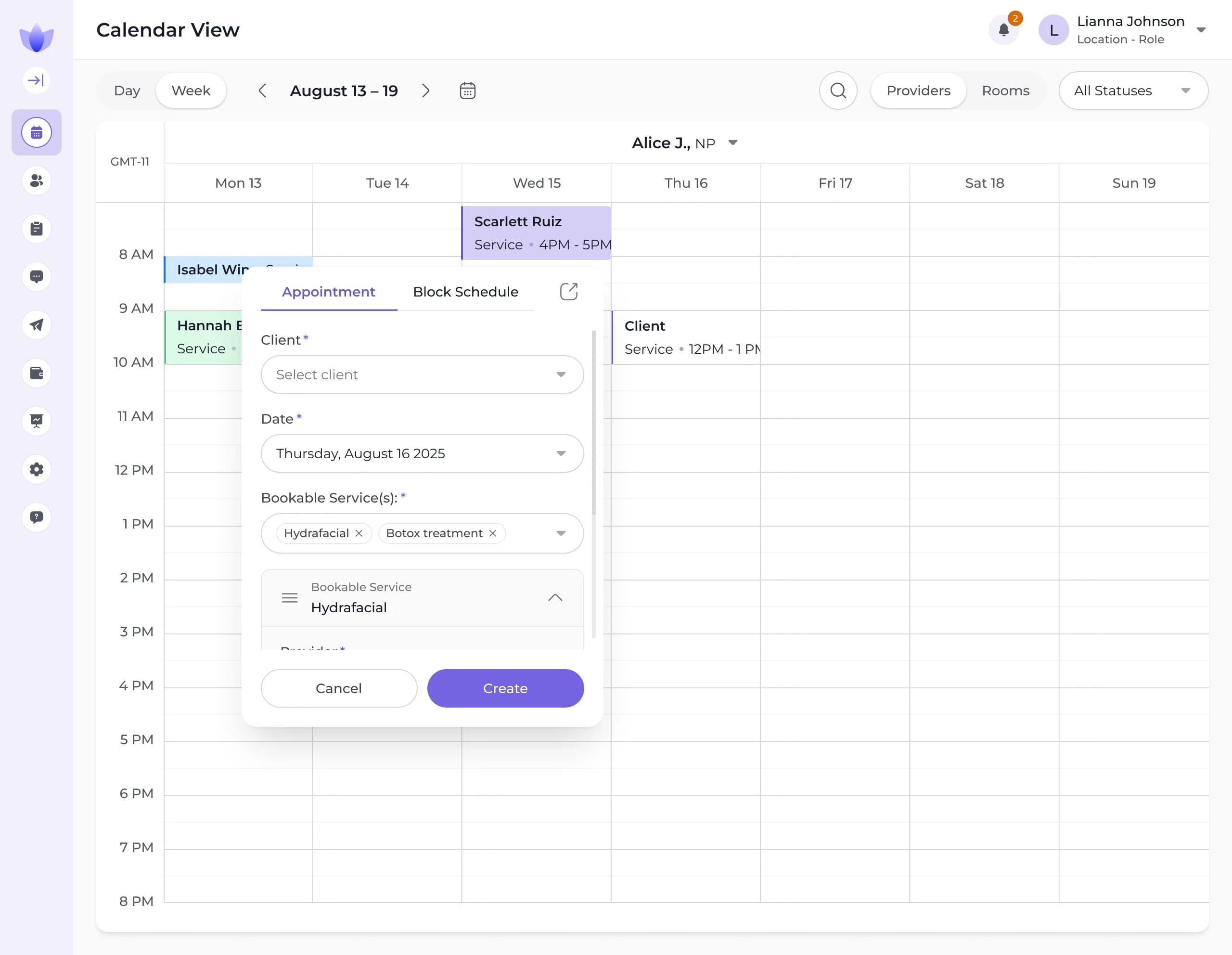Open the search magnifier
Screen dimensions: 1232x955
coord(838,90)
